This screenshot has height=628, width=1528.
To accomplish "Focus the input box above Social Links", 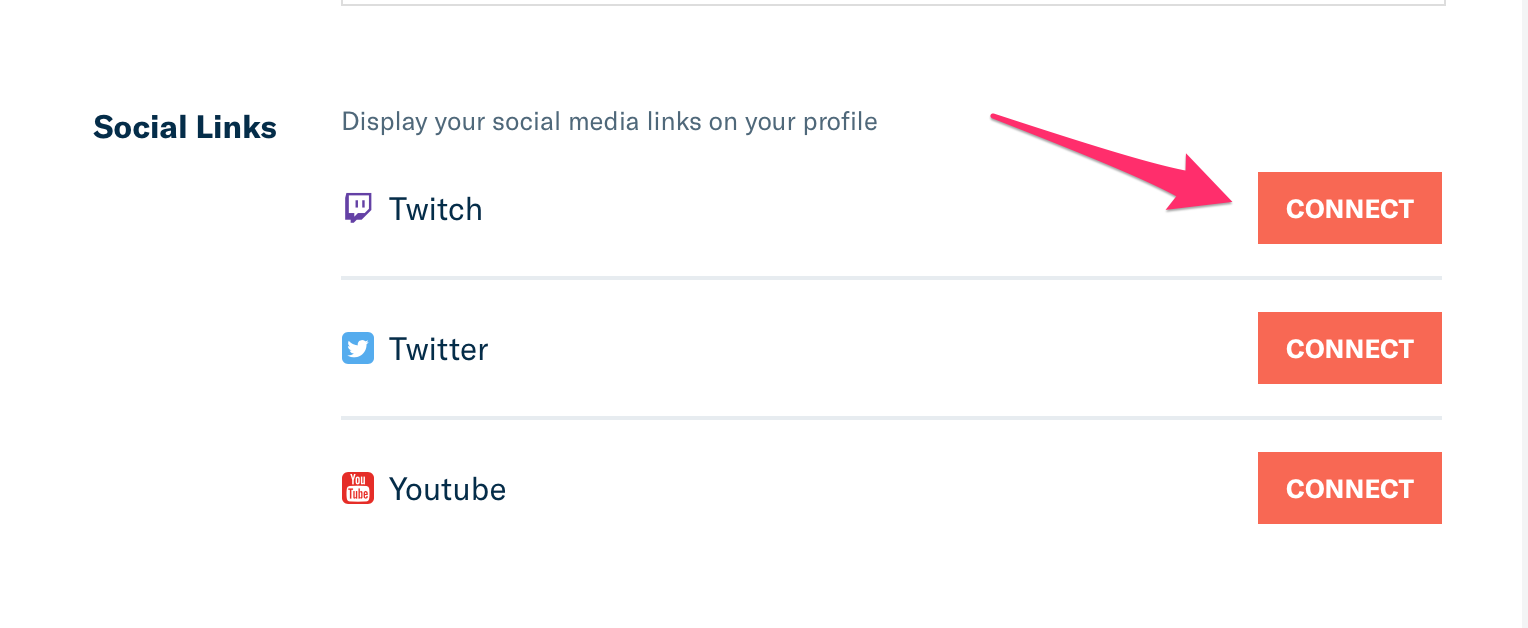I will [893, 3].
